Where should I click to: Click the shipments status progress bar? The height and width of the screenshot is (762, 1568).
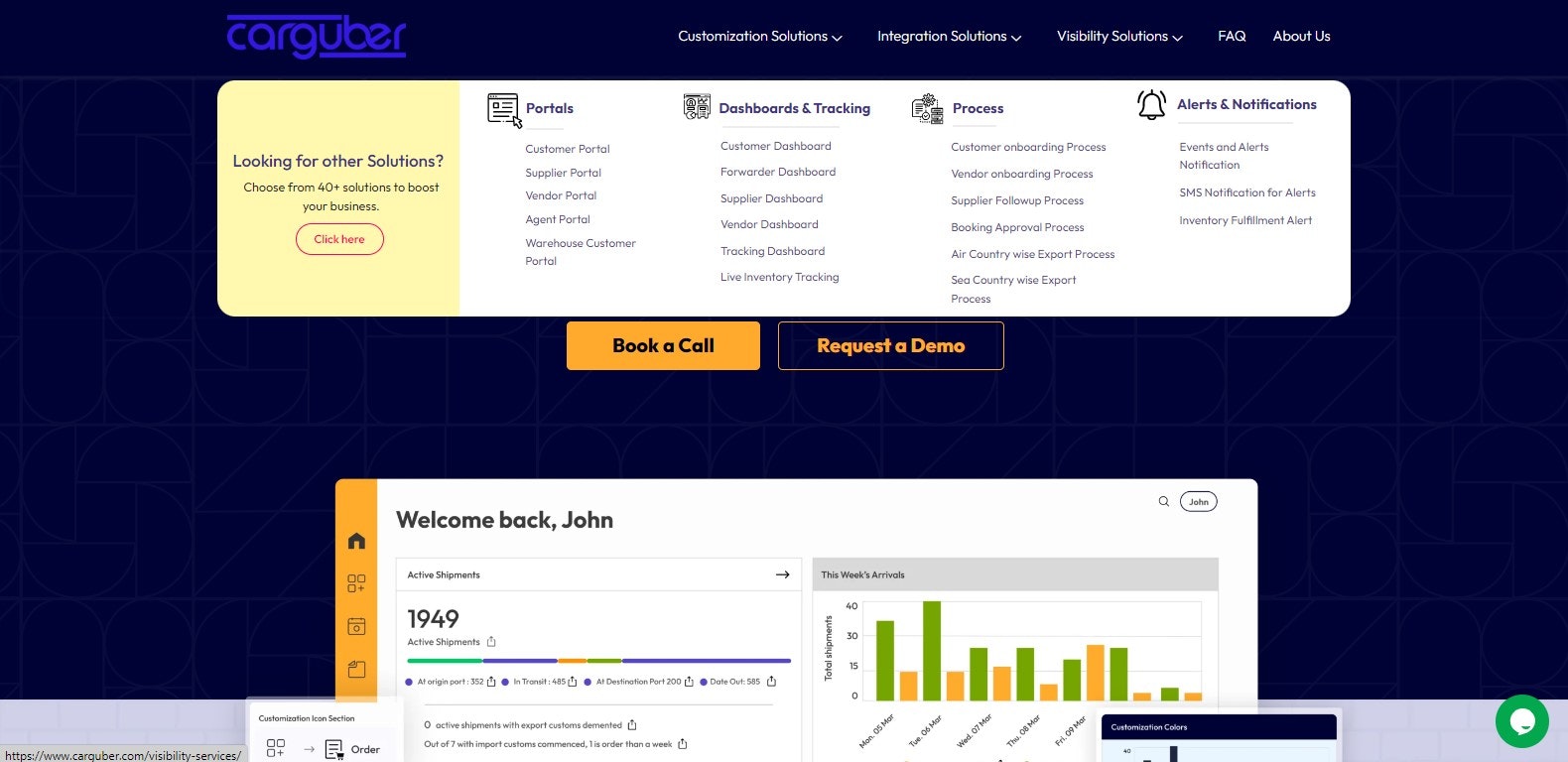coord(598,661)
